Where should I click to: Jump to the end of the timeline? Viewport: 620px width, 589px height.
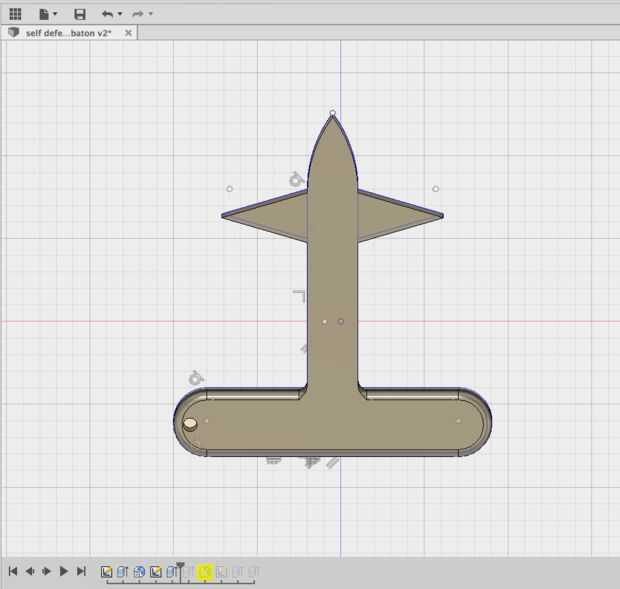[81, 571]
